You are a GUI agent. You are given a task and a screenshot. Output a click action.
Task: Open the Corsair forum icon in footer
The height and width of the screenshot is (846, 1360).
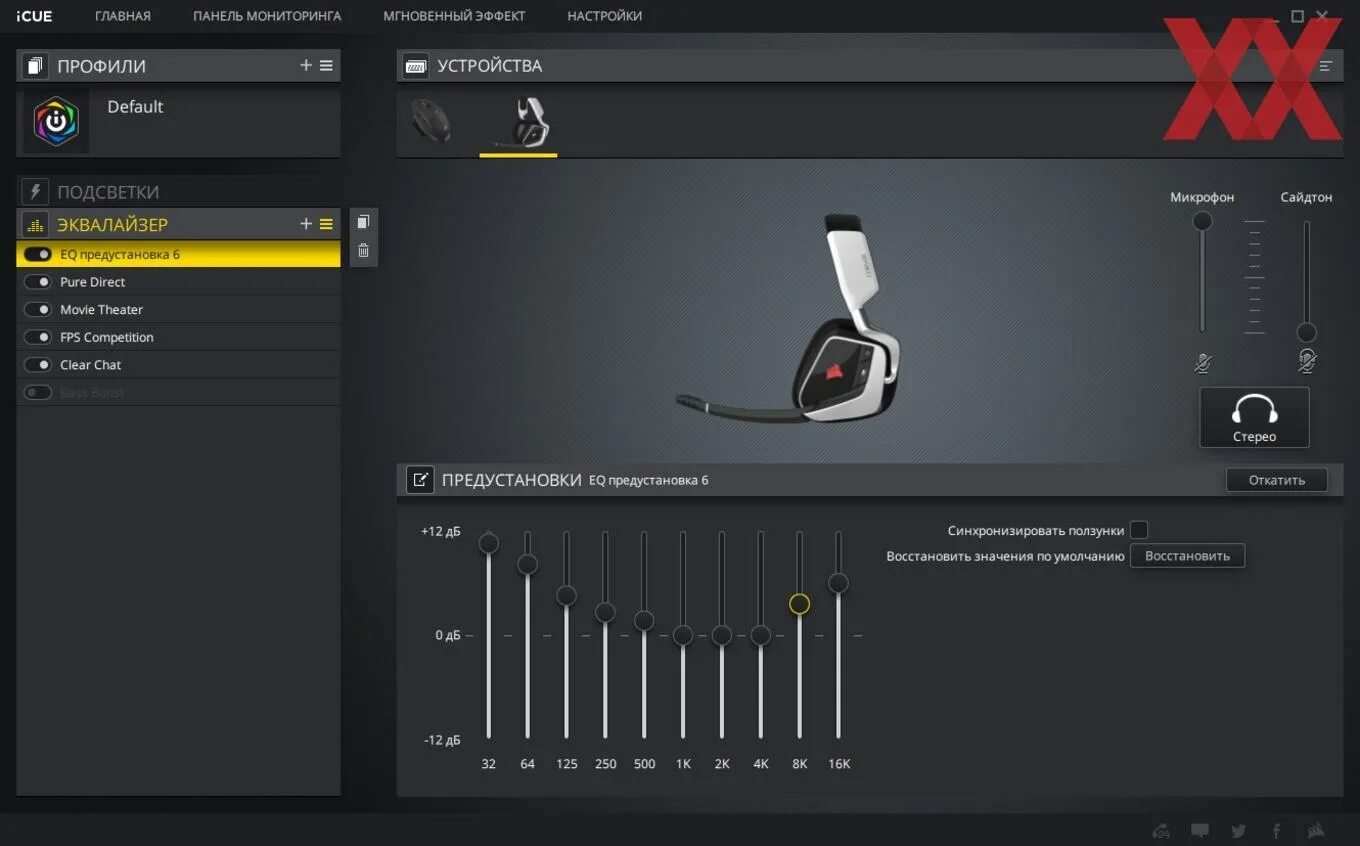tap(1161, 830)
